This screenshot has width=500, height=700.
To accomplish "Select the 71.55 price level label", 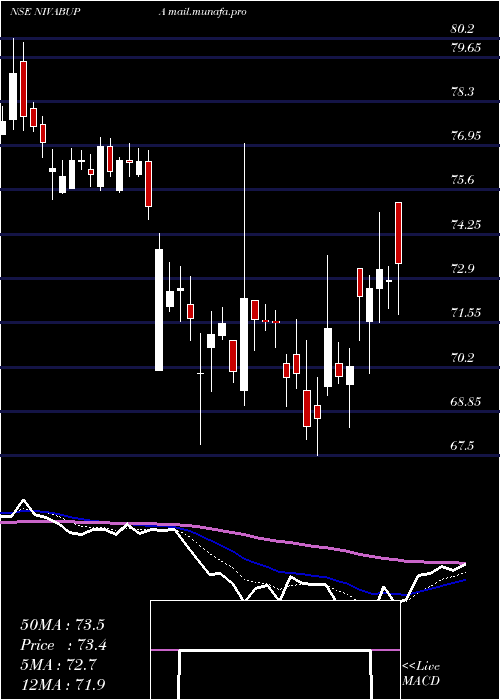I will [466, 312].
